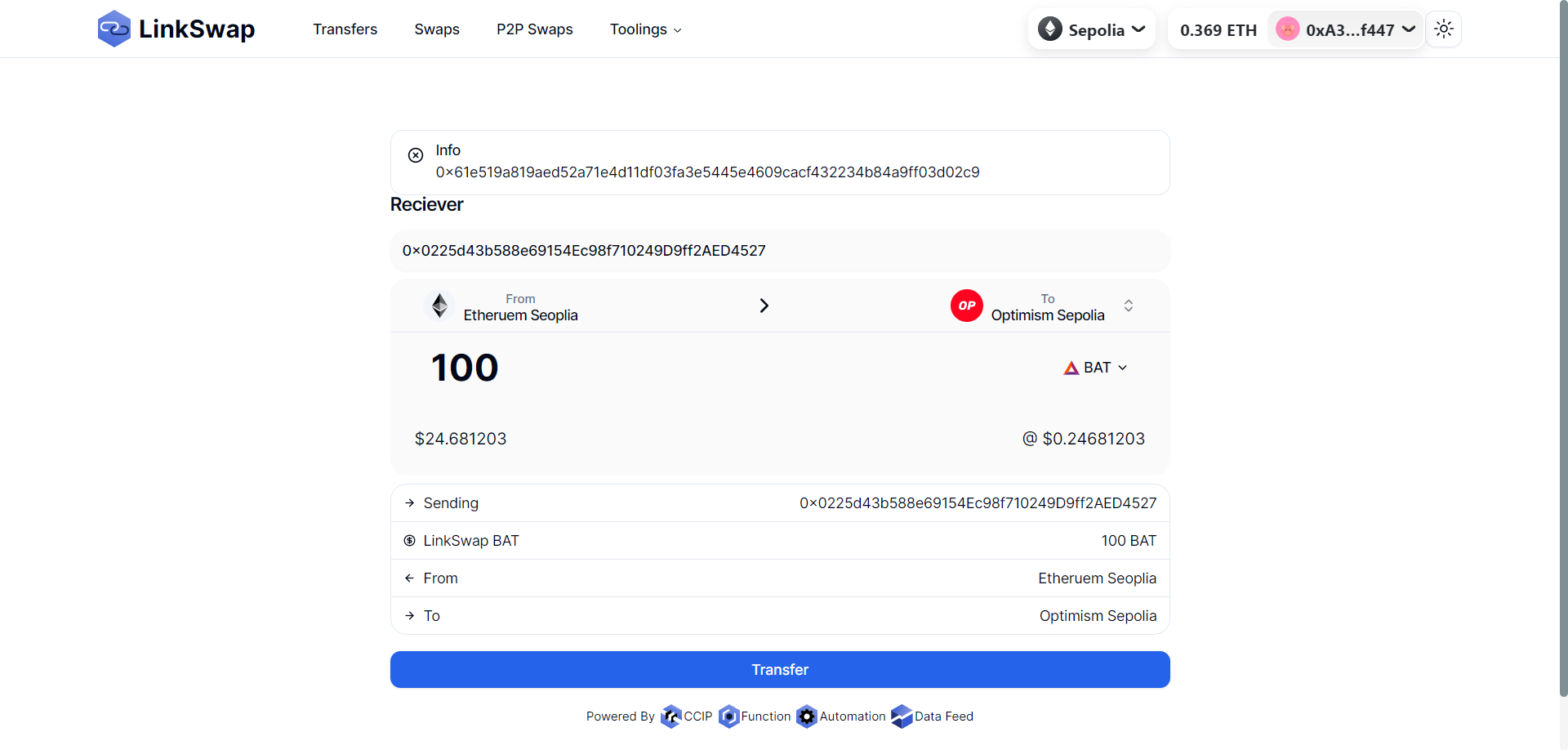Click the Optimism Sepolia destination label
The width and height of the screenshot is (1568, 750).
coord(1048,315)
